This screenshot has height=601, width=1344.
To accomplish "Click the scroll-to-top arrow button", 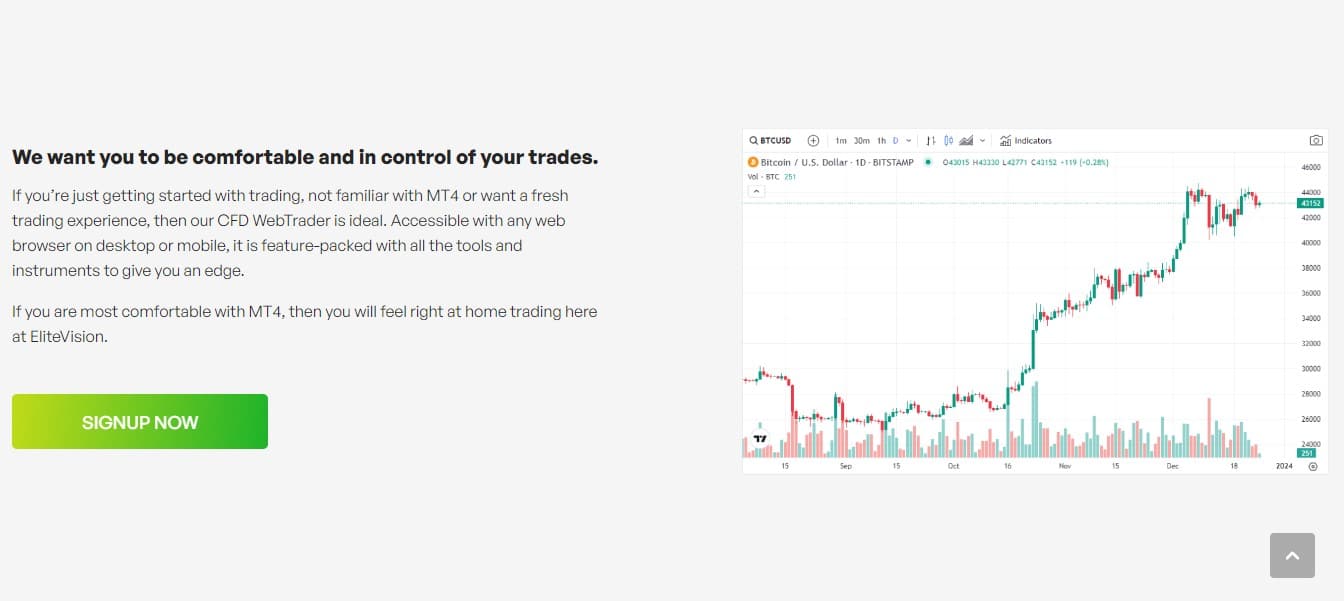I will 1292,555.
